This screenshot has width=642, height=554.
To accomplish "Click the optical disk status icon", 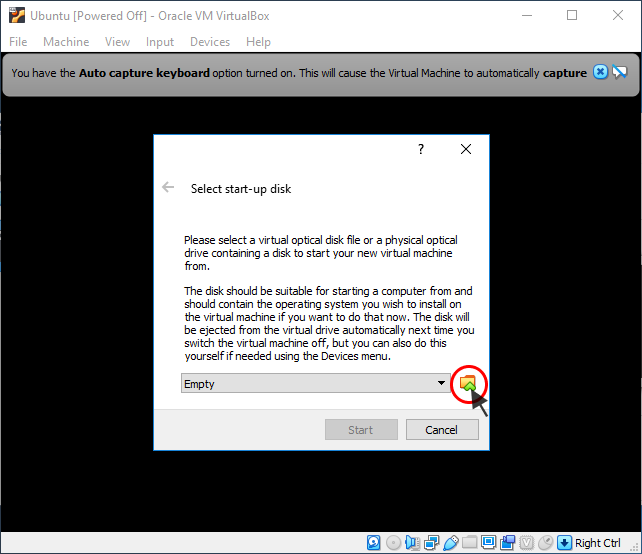I will pyautogui.click(x=393, y=543).
